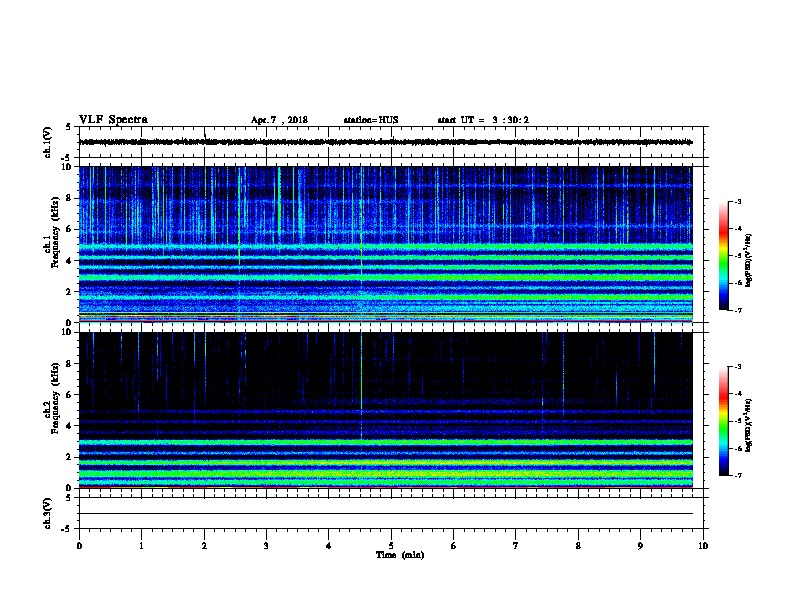Click the flat ch.3 trace line
The image size is (792, 612).
click(386, 514)
